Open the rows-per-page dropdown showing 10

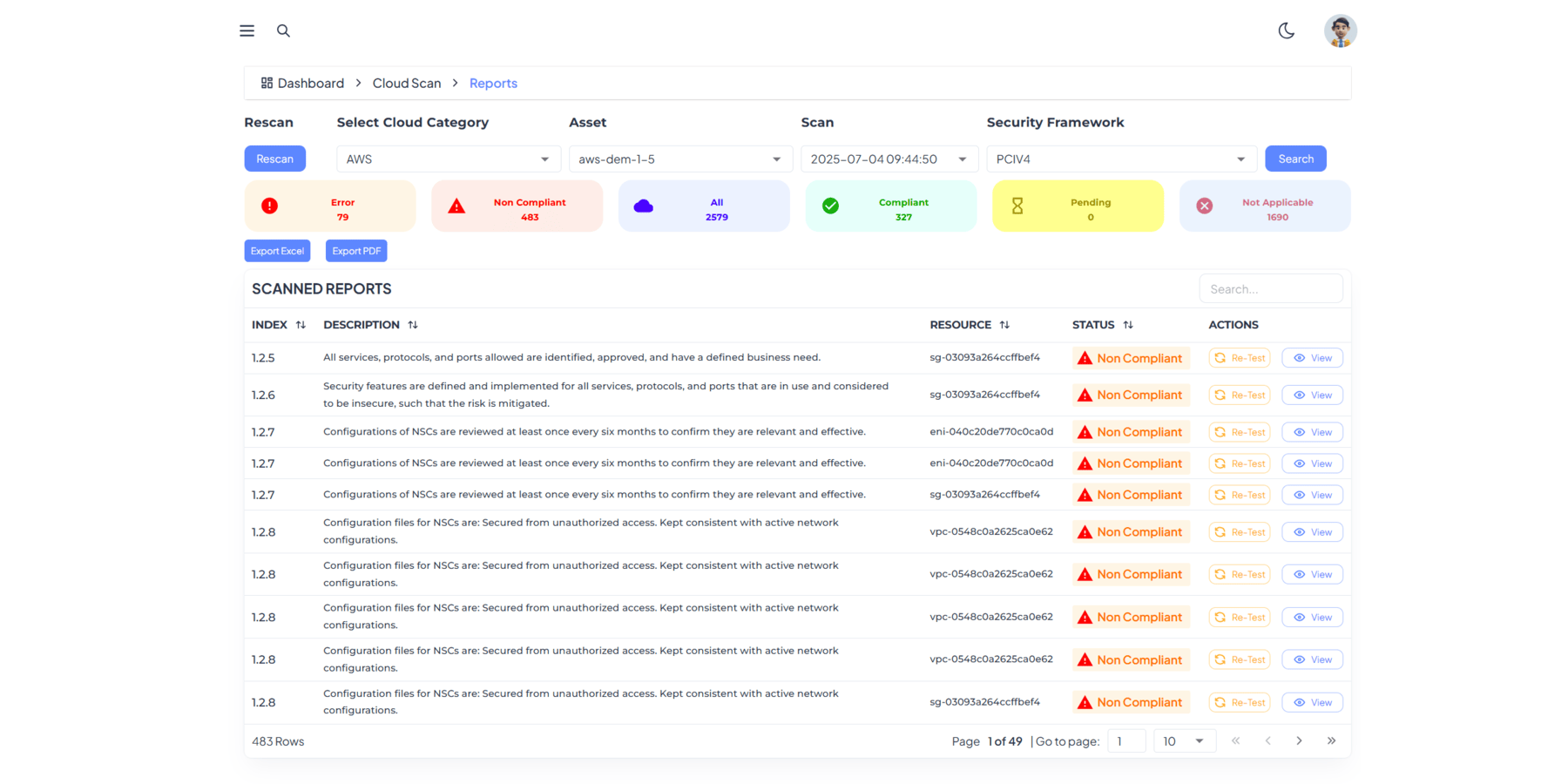[1184, 740]
